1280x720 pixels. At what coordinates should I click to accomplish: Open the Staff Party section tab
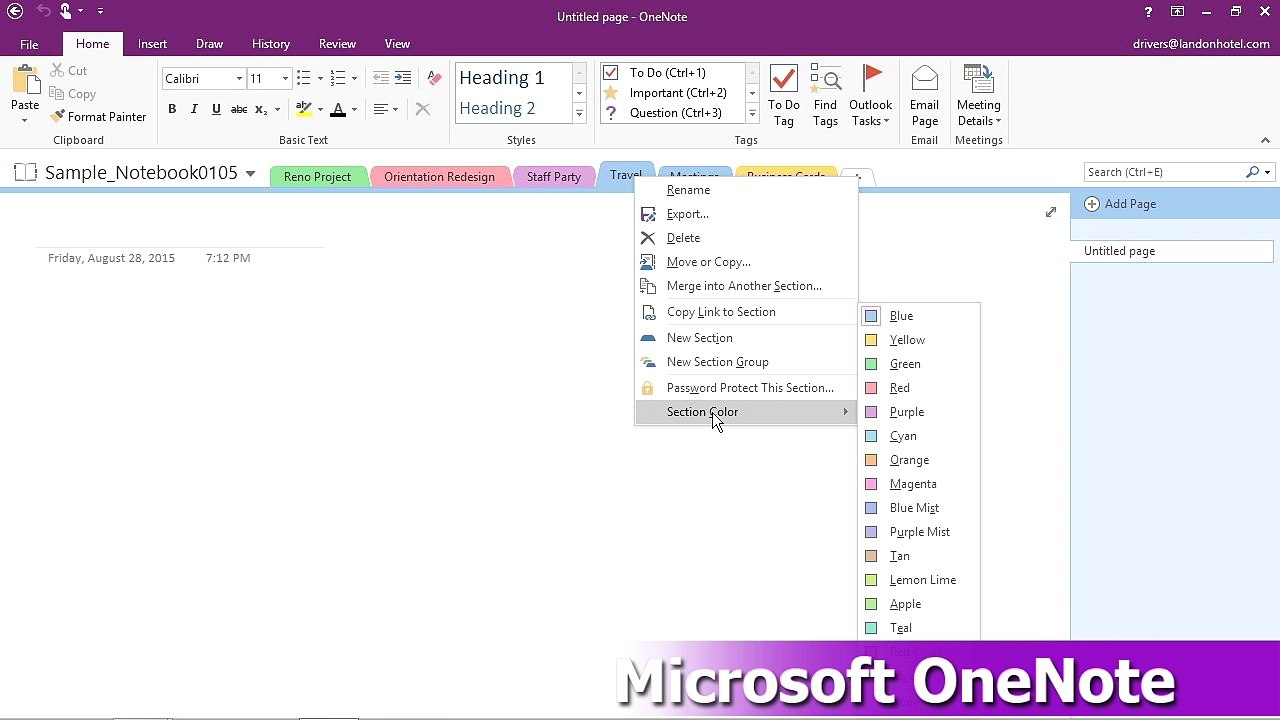[x=553, y=177]
